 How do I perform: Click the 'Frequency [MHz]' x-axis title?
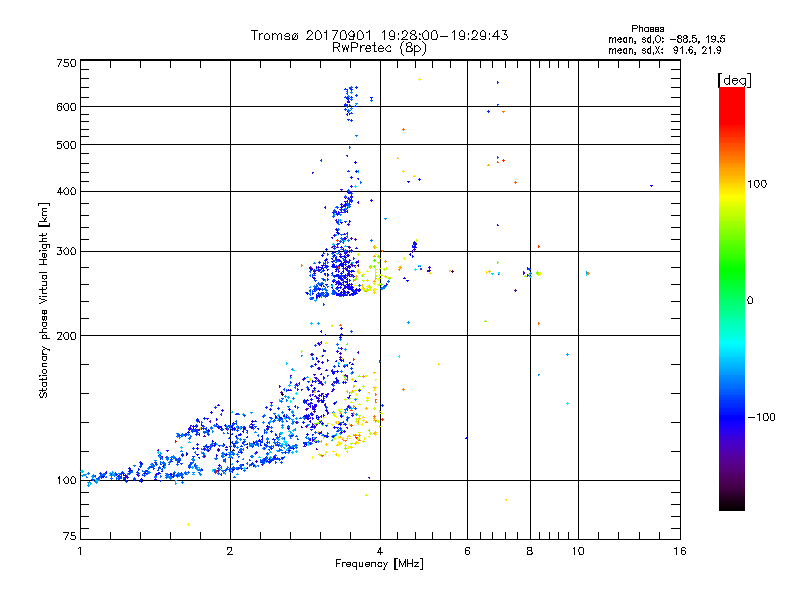pyautogui.click(x=379, y=564)
